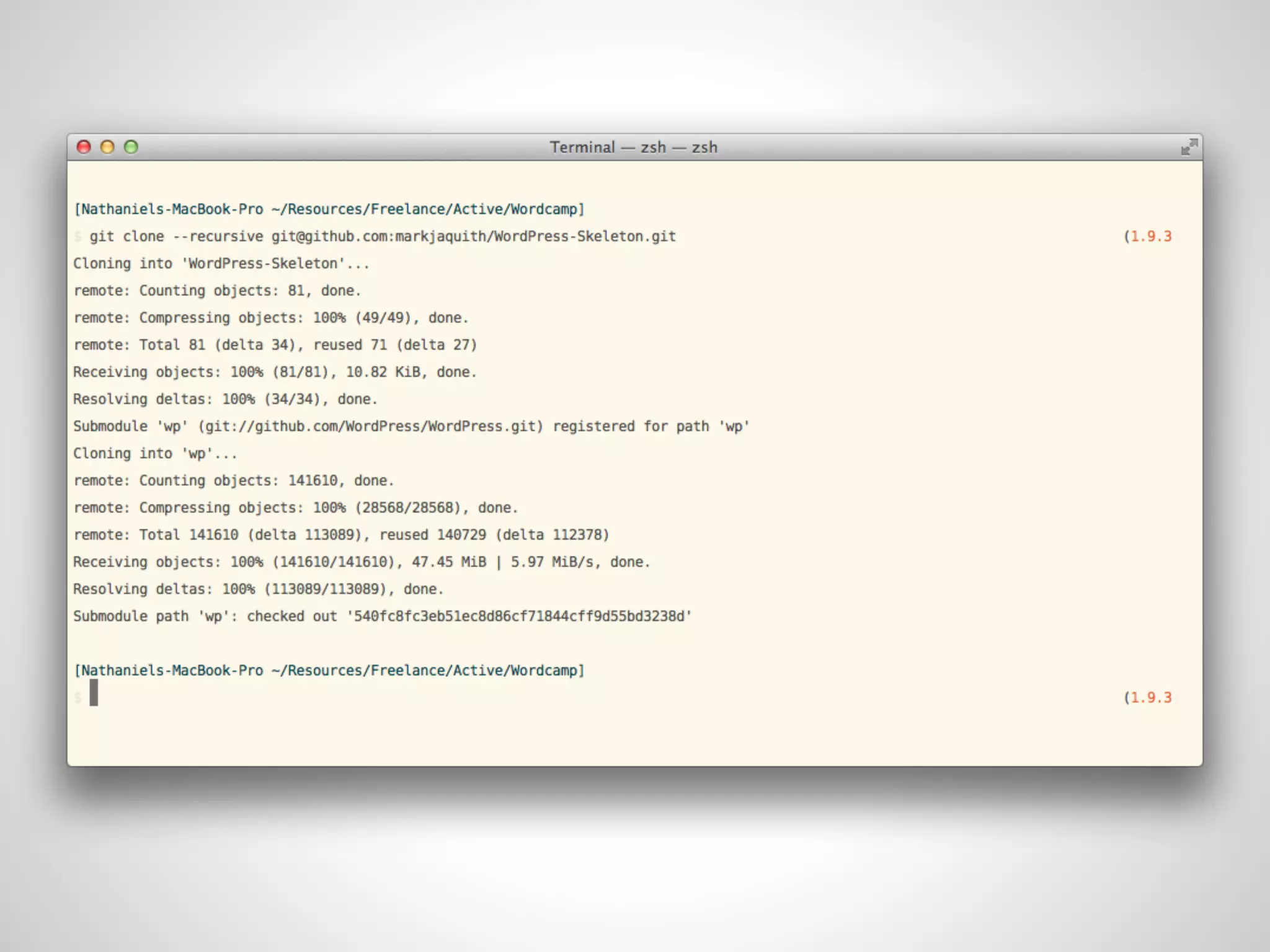Click the bottom (1.9.3 version indicator

point(1147,697)
